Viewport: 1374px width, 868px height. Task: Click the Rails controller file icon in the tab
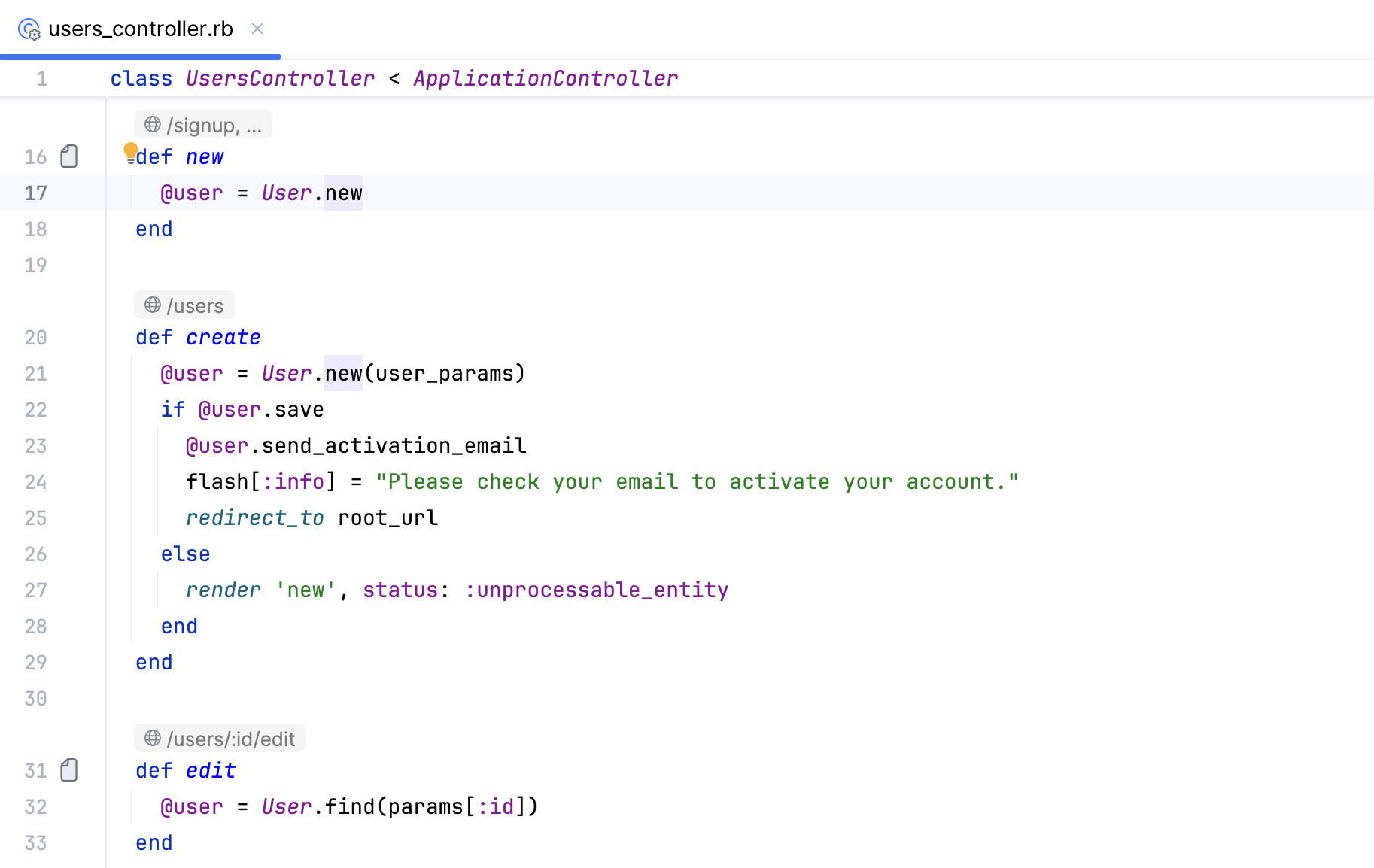click(29, 29)
